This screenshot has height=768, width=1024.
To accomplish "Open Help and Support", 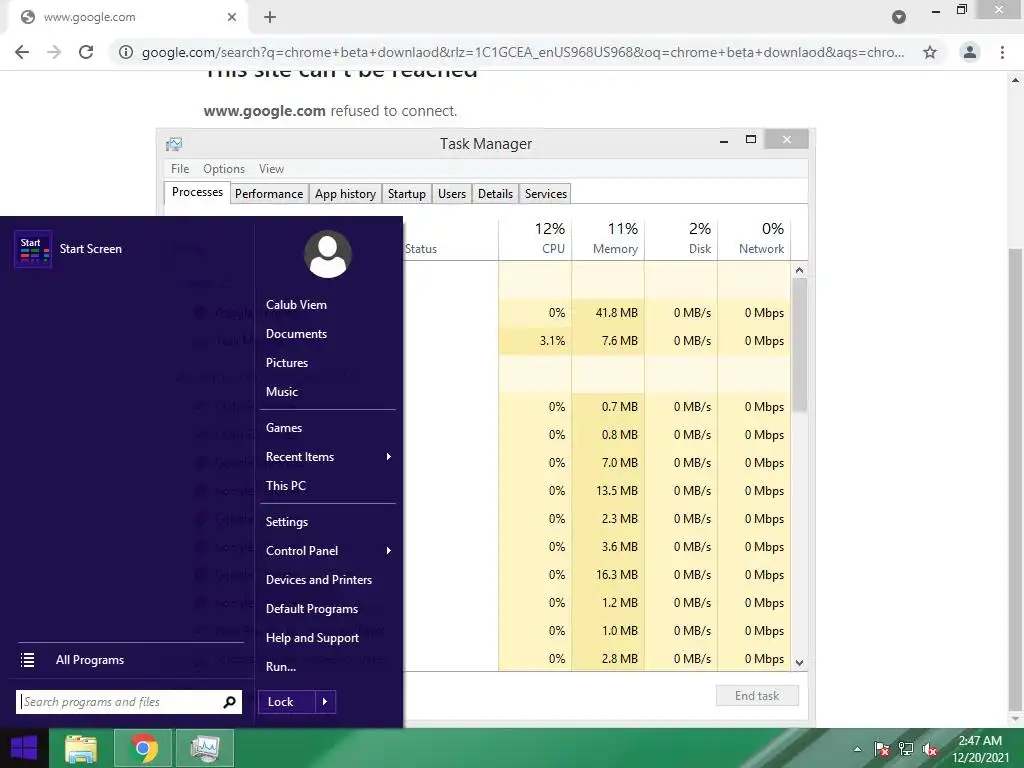I will tap(312, 638).
